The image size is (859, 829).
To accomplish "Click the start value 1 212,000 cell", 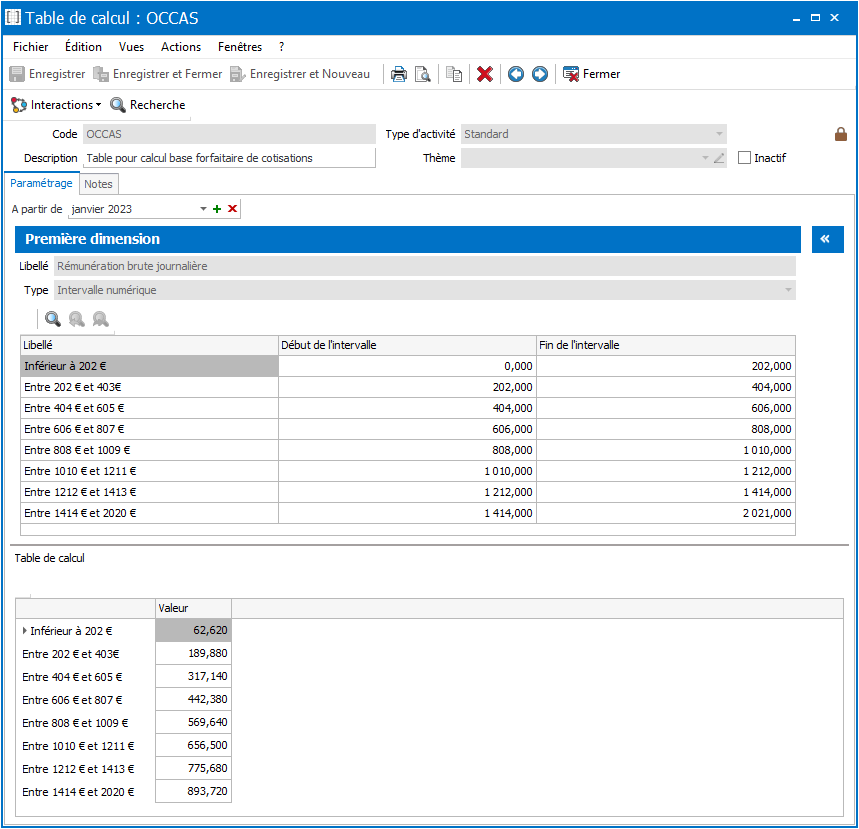I will point(408,492).
